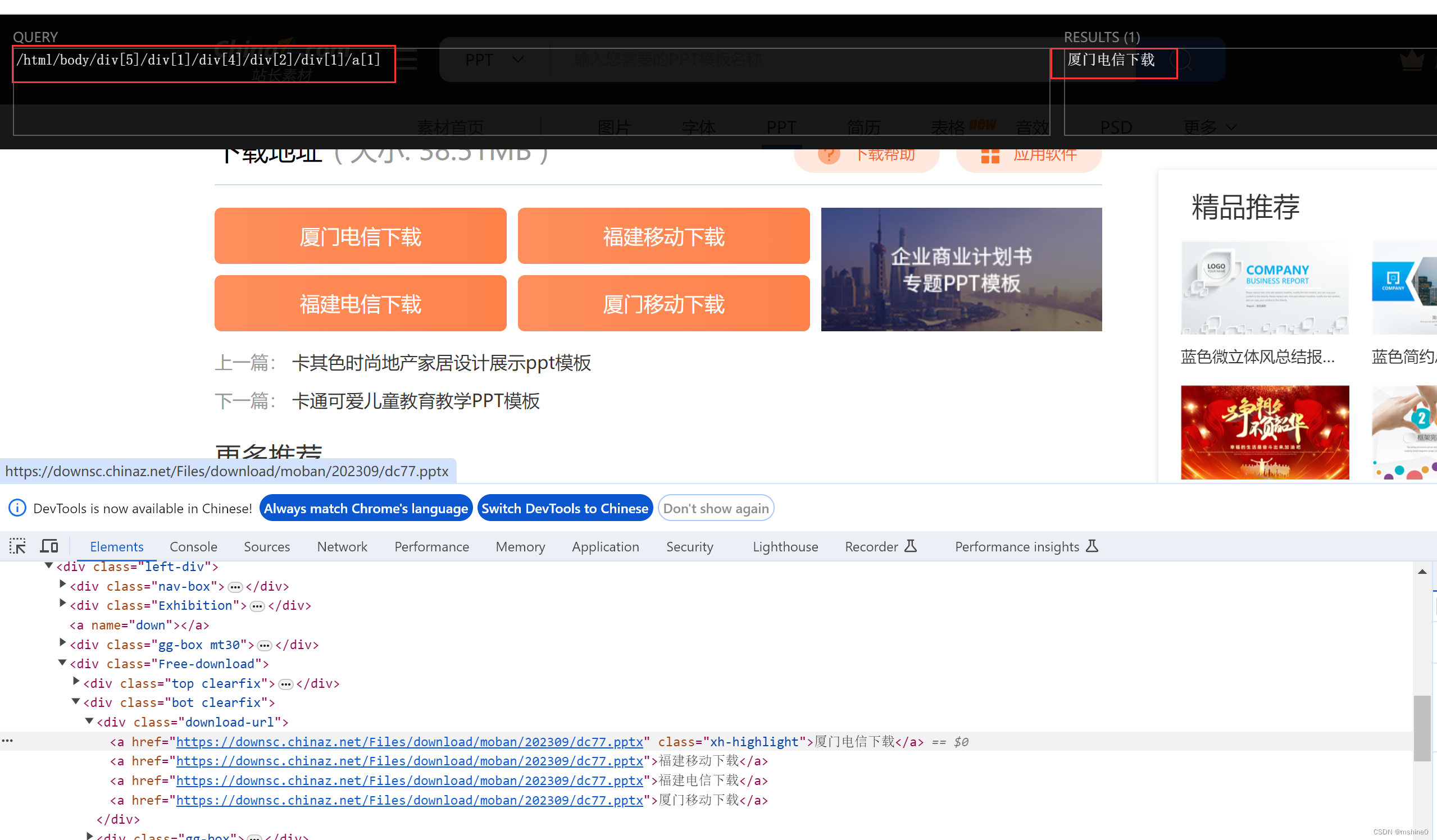Collapse the Free-download div node
This screenshot has width=1437, height=840.
[x=63, y=662]
